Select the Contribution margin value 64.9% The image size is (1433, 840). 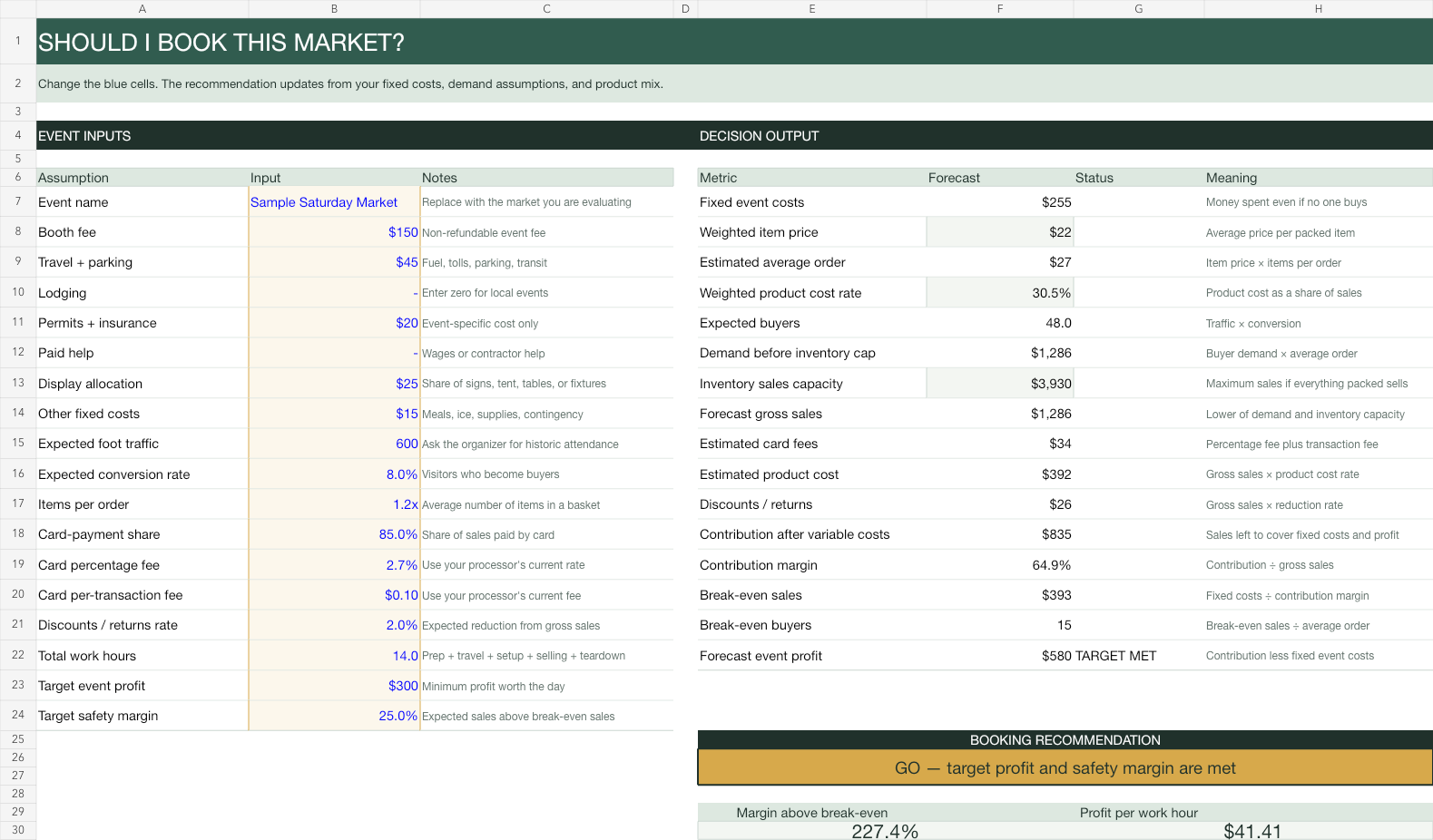pos(1000,565)
